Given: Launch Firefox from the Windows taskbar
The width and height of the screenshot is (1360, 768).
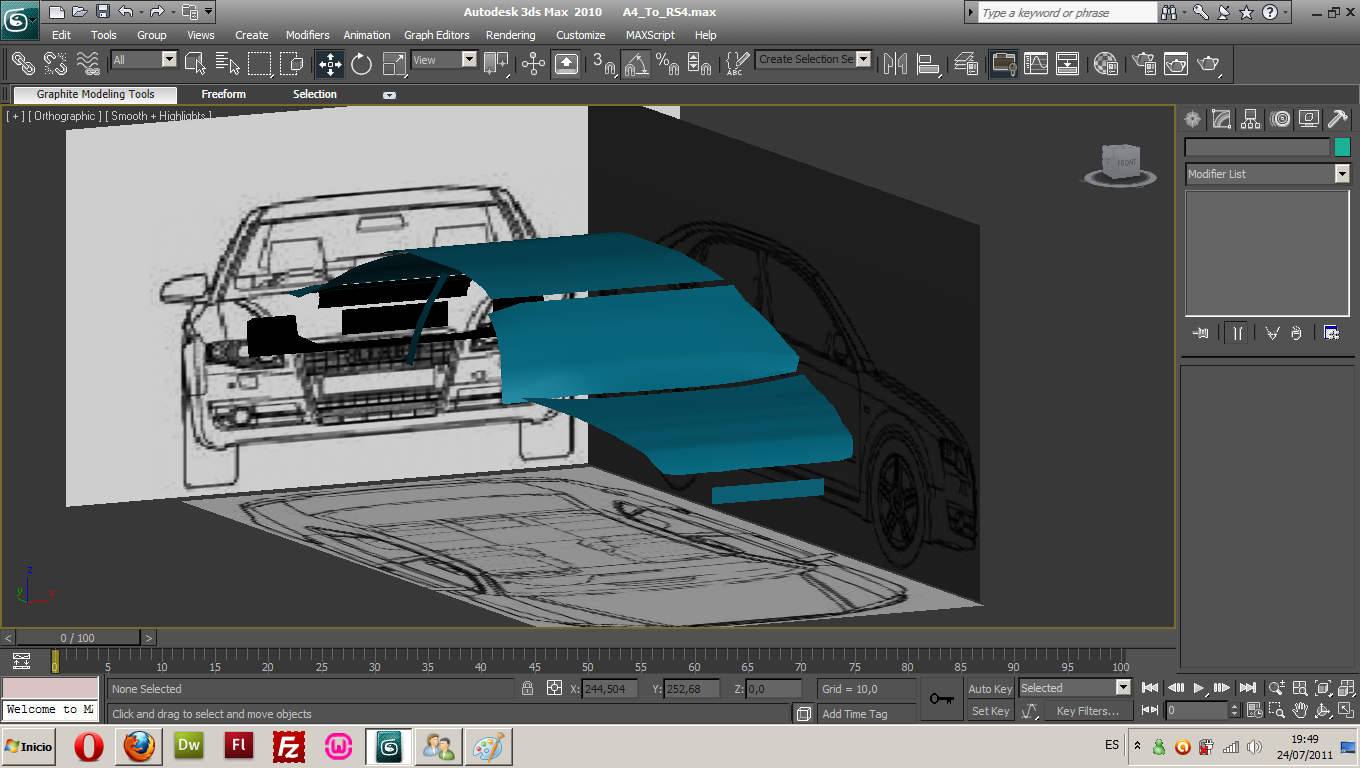Looking at the screenshot, I should (x=141, y=746).
